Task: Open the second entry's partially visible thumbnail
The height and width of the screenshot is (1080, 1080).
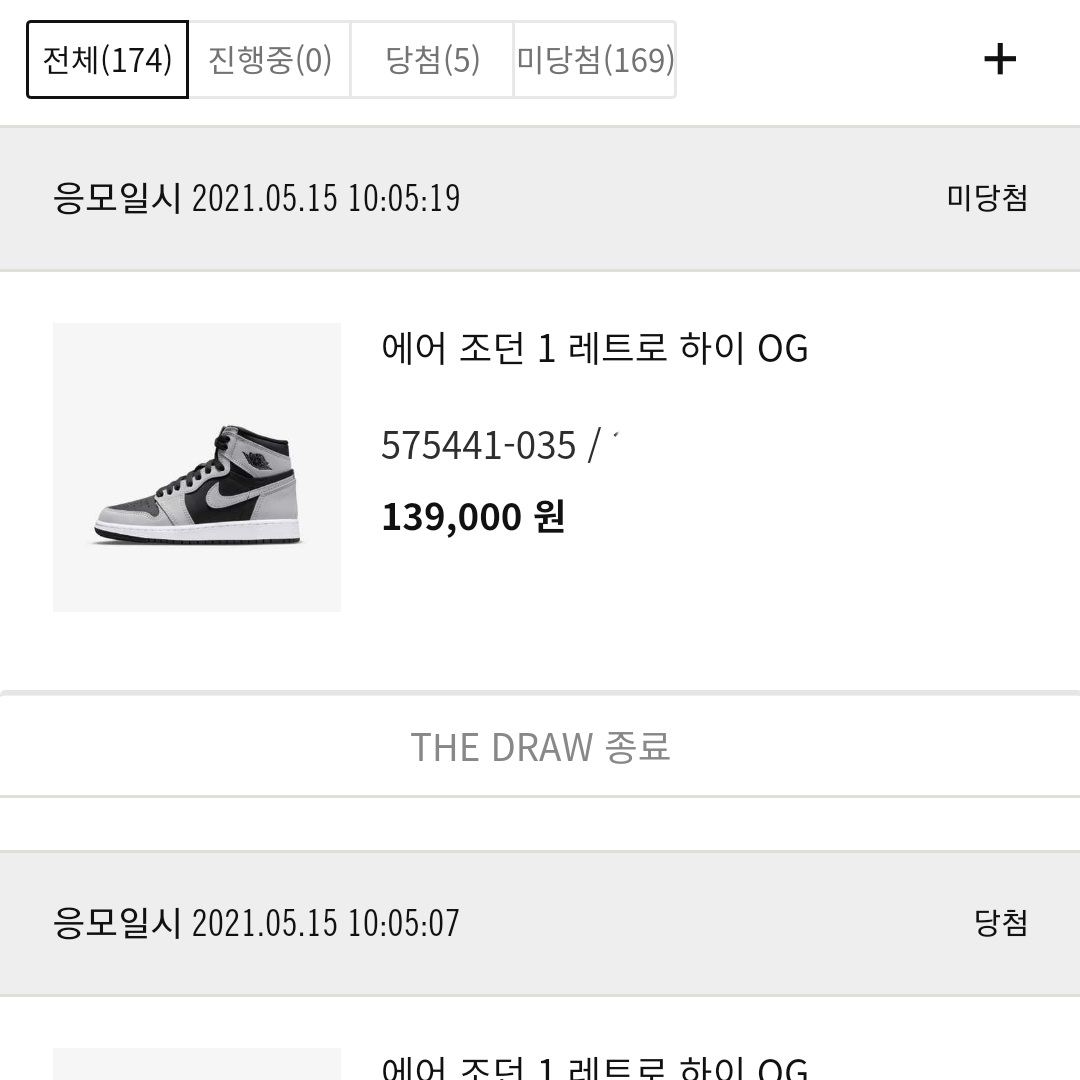Action: coord(197,1065)
